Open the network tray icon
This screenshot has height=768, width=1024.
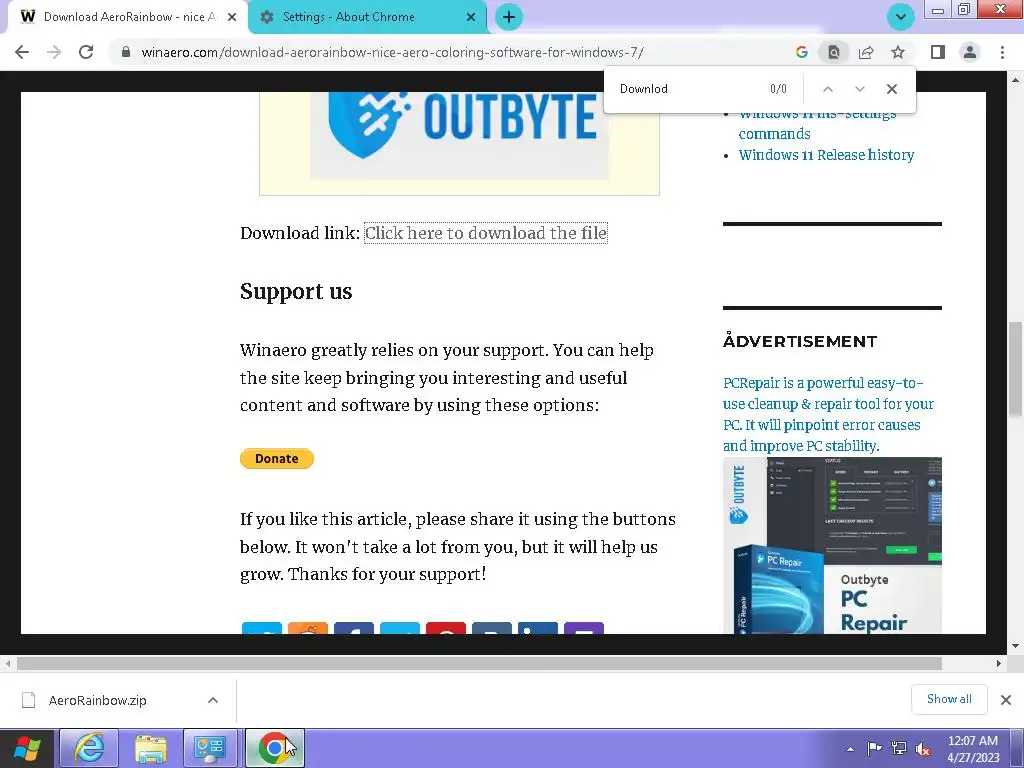point(899,749)
